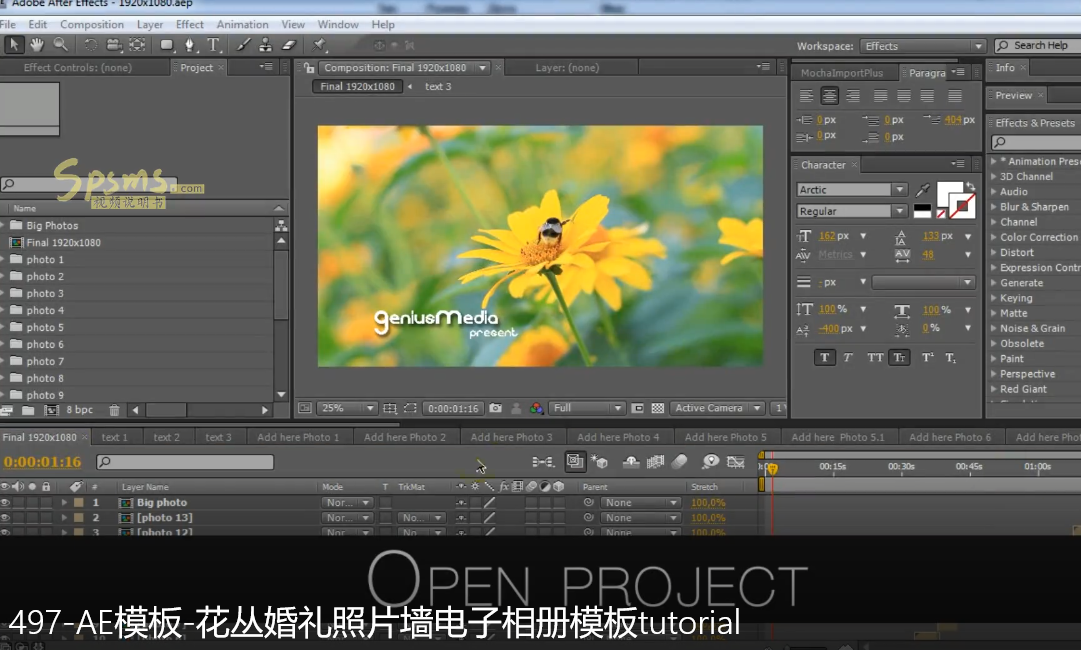Click the timeline current time indicator

coord(773,469)
